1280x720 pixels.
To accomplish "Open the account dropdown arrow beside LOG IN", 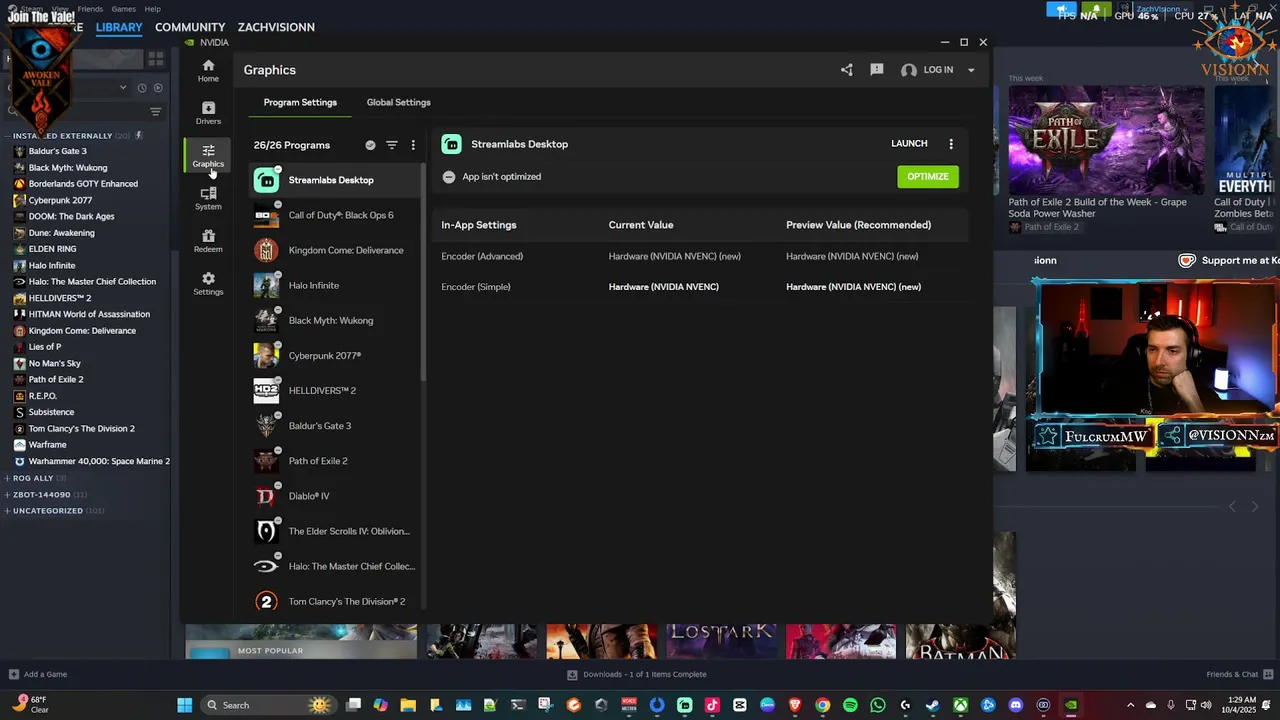I will [x=971, y=70].
